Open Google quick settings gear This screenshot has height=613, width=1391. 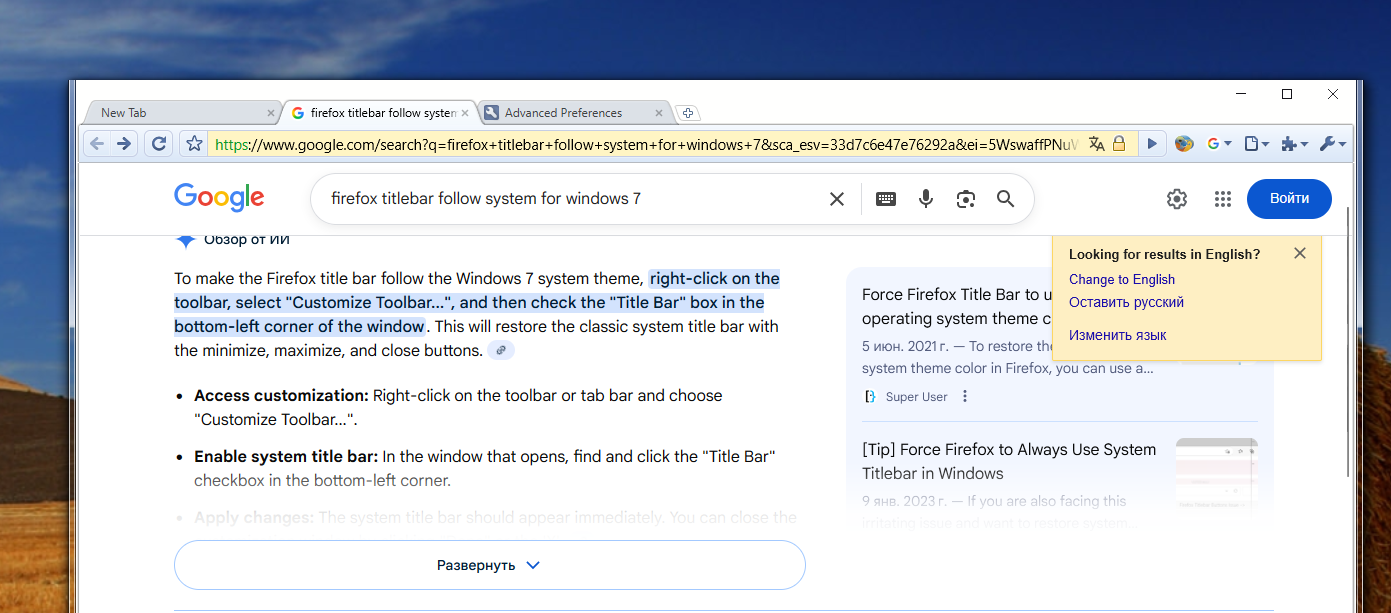[1176, 199]
